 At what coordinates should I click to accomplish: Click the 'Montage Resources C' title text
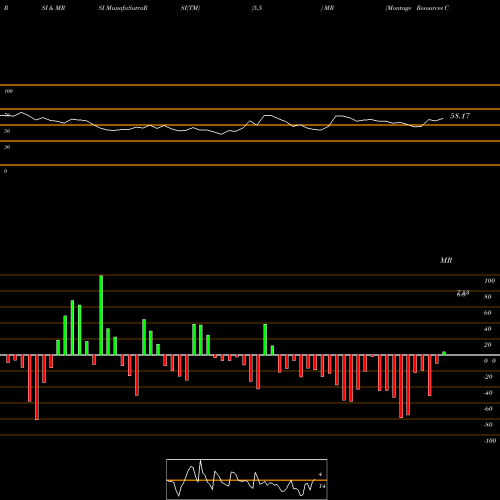point(417,8)
